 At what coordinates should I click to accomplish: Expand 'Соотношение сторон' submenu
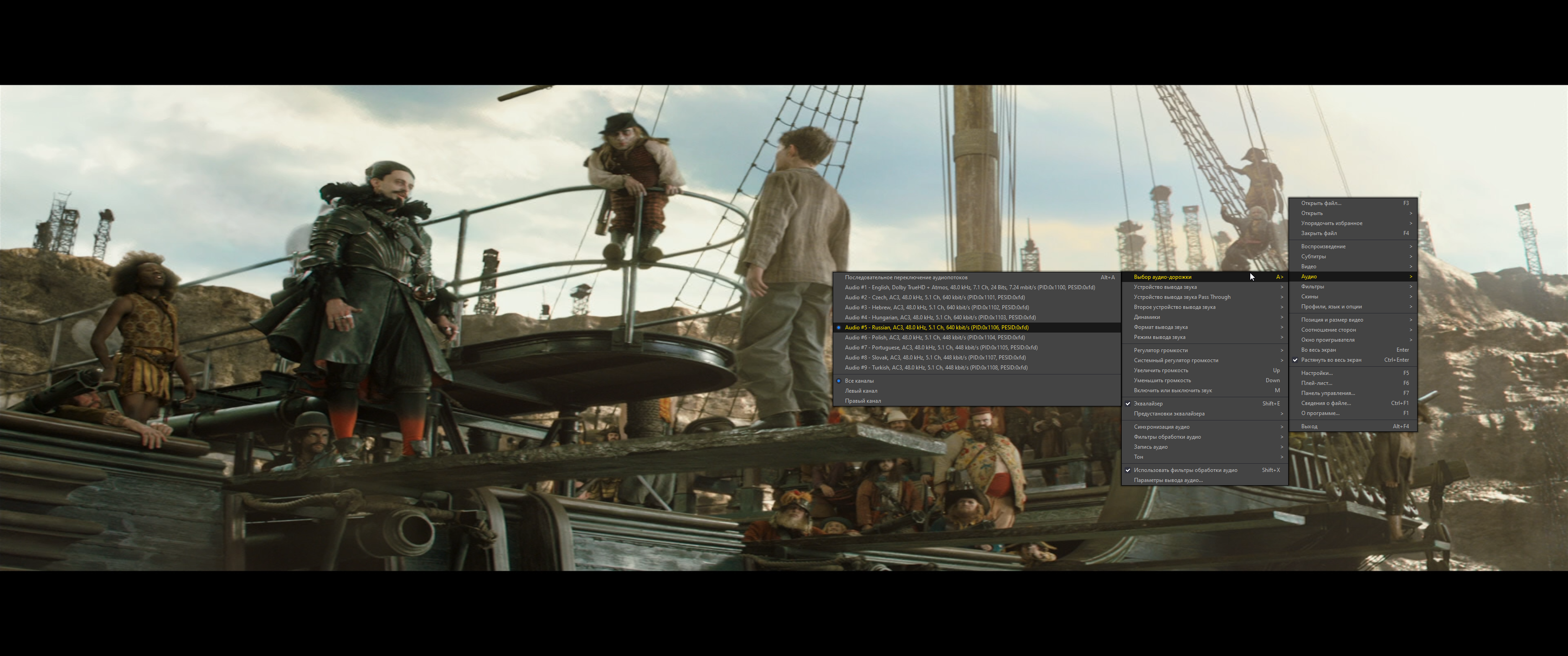[x=1352, y=330]
